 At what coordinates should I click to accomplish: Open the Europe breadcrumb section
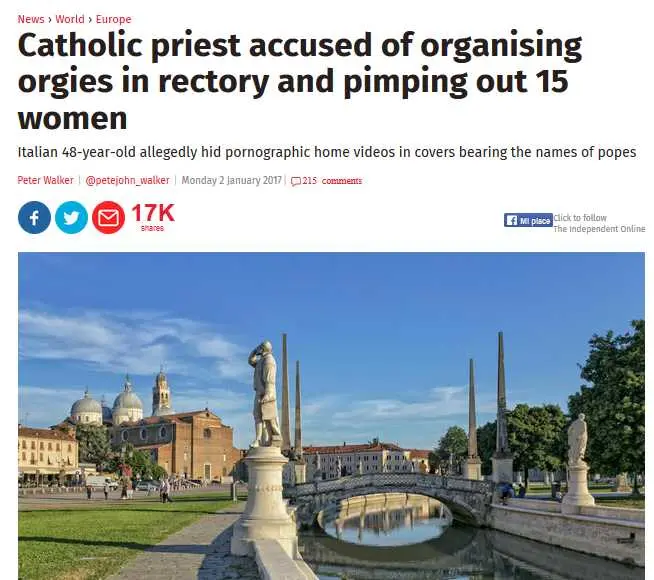(113, 19)
